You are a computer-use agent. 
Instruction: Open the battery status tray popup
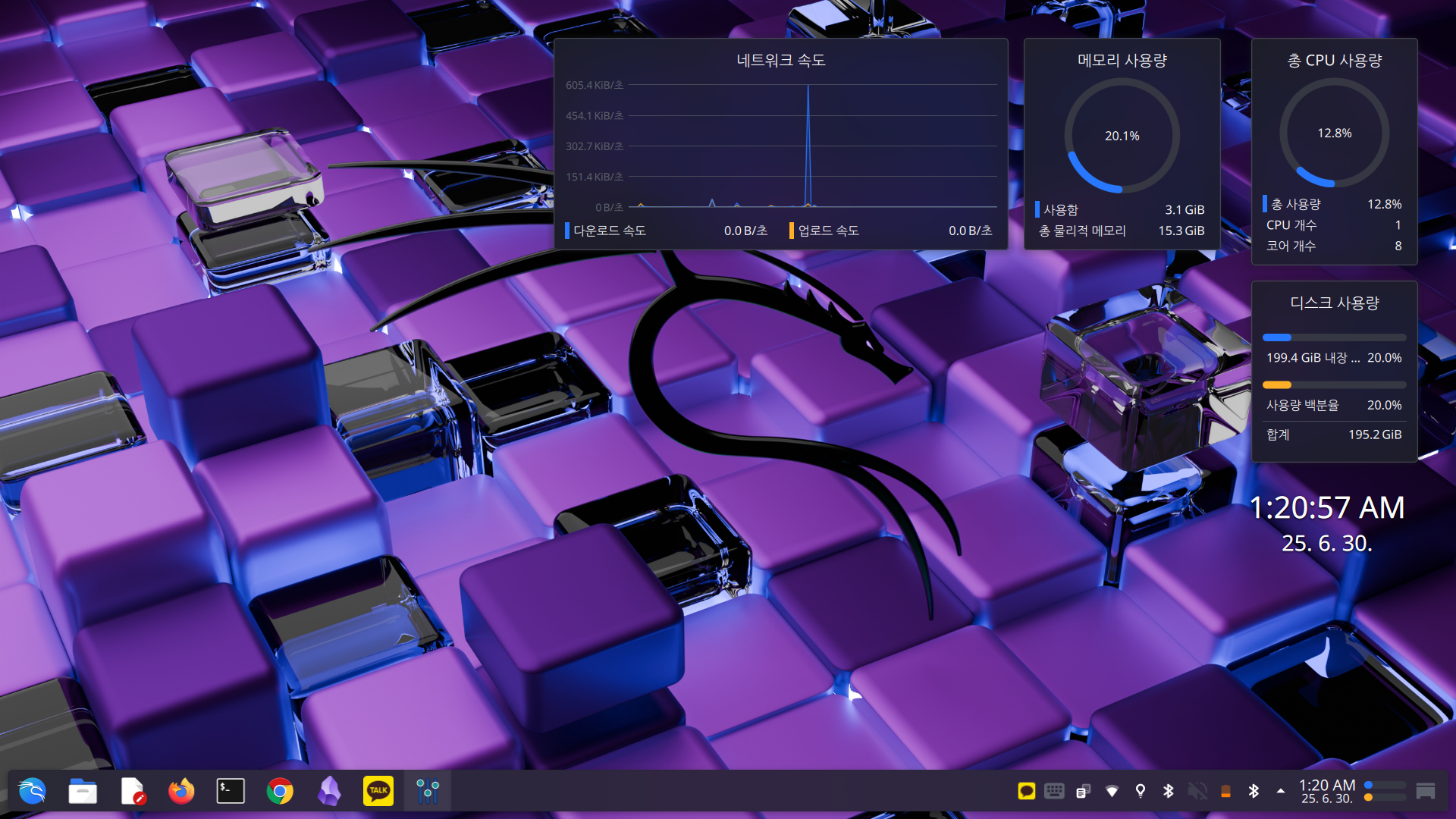(x=1225, y=791)
